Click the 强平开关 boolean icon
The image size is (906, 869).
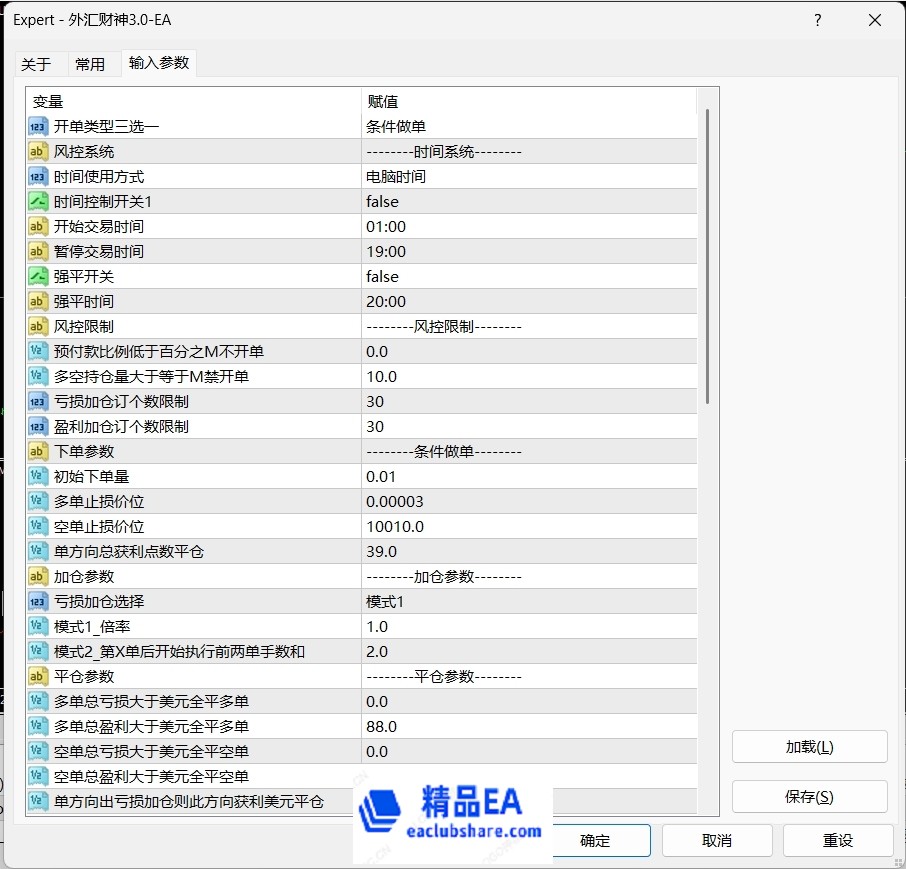[38, 276]
